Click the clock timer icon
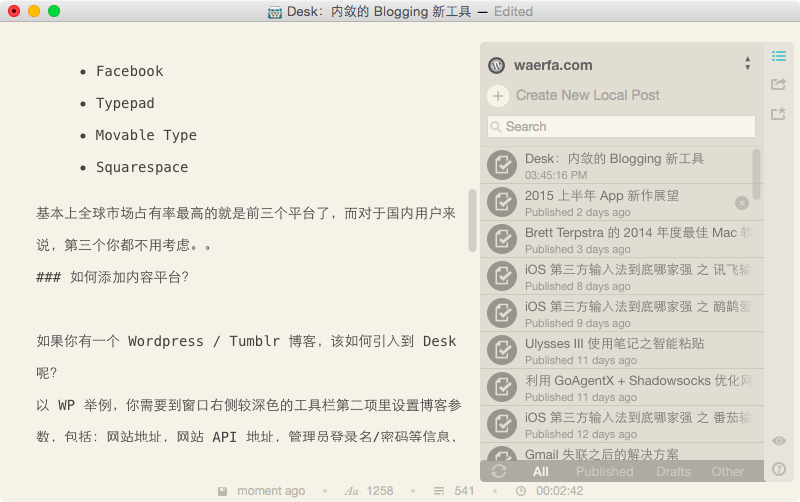This screenshot has height=502, width=800. point(520,491)
